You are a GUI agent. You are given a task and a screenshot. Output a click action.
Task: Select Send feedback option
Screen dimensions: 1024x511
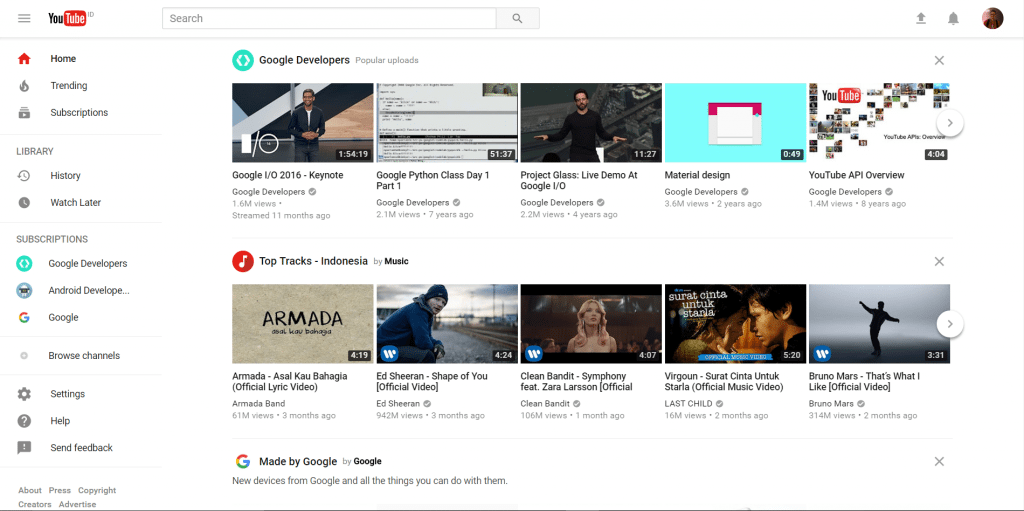pyautogui.click(x=81, y=448)
